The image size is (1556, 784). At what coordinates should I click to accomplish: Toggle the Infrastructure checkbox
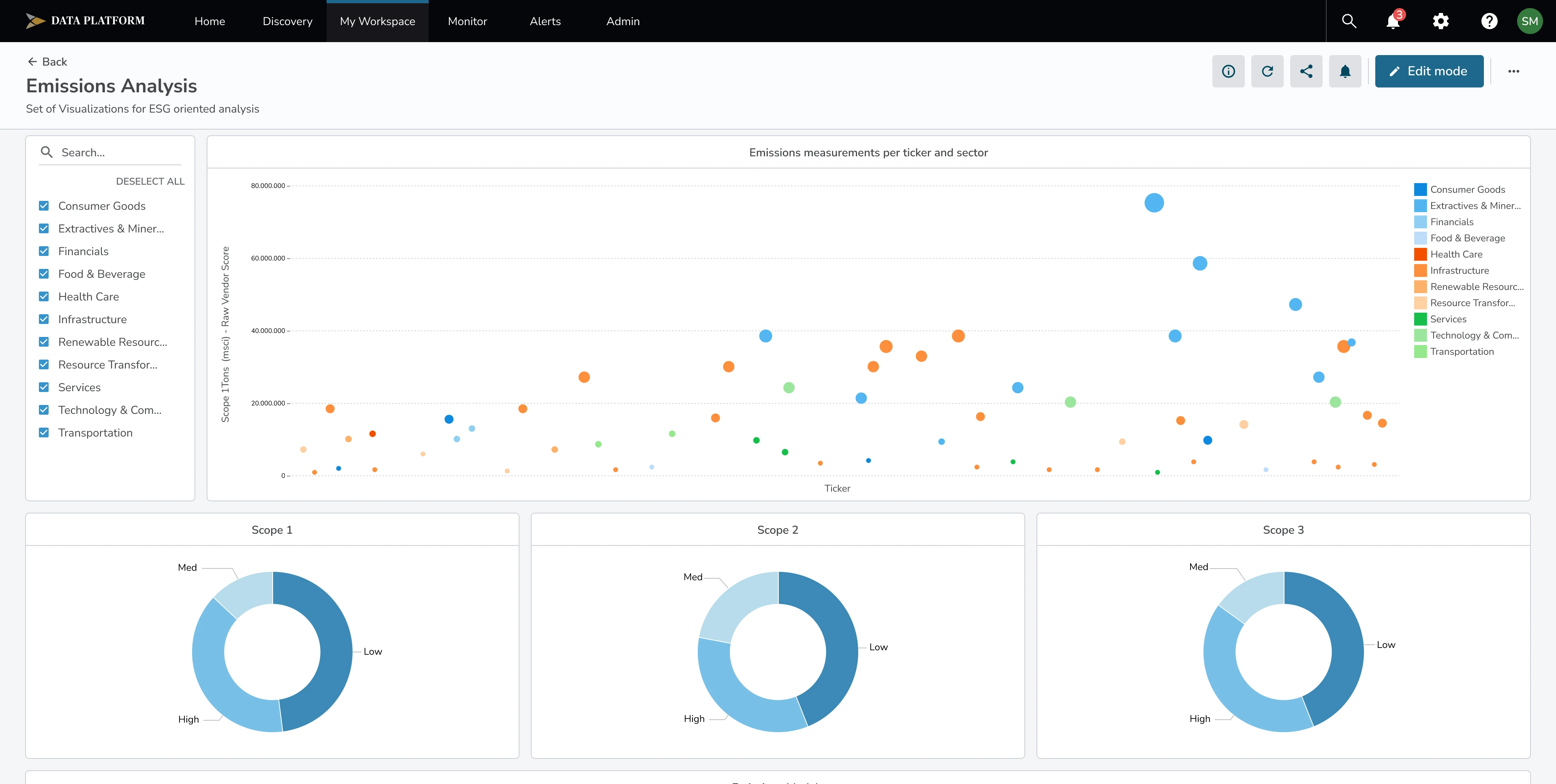pyautogui.click(x=43, y=319)
